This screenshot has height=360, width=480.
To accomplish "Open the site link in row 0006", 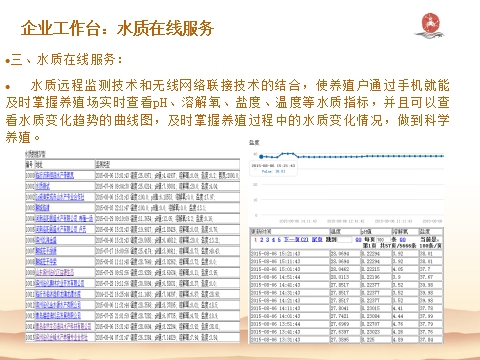I will 46,240.
